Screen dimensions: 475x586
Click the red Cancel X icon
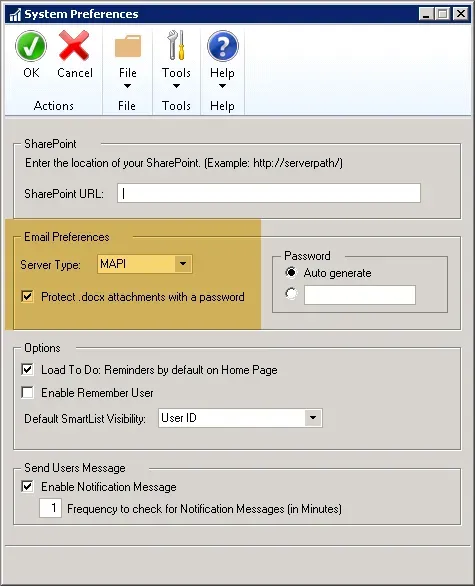[x=74, y=46]
